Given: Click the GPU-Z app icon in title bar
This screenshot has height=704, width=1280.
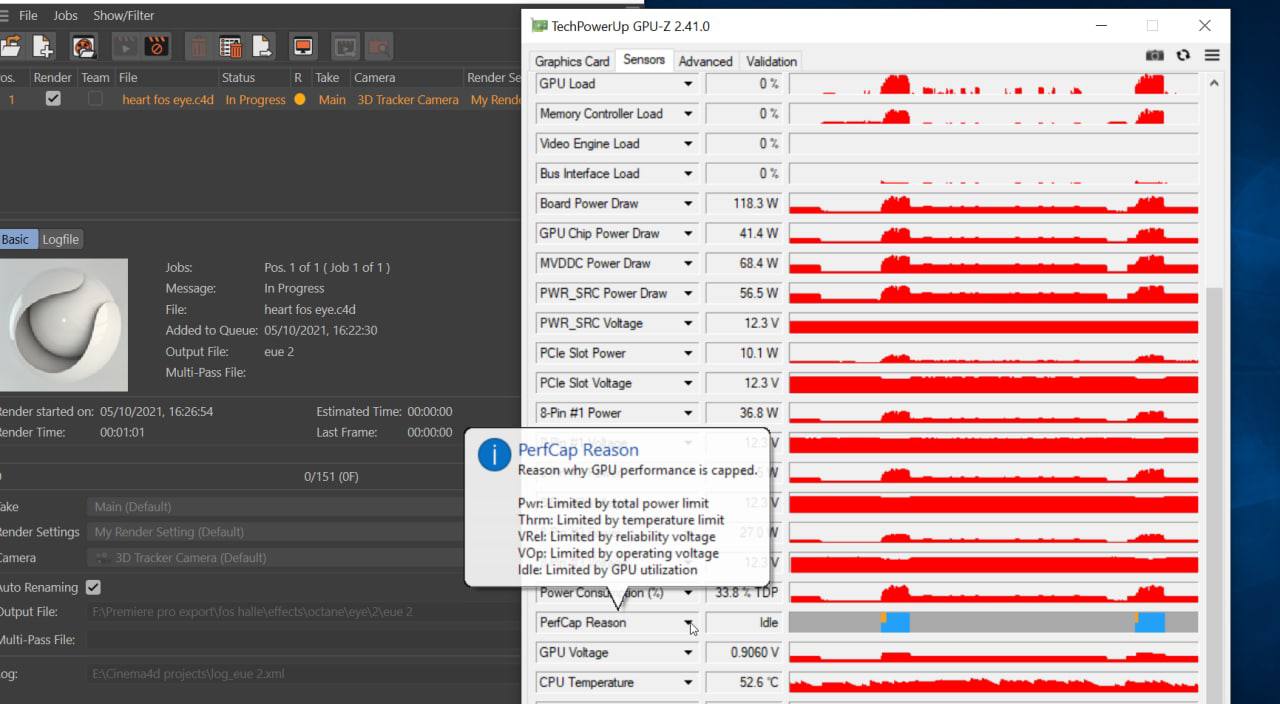Looking at the screenshot, I should [x=539, y=26].
